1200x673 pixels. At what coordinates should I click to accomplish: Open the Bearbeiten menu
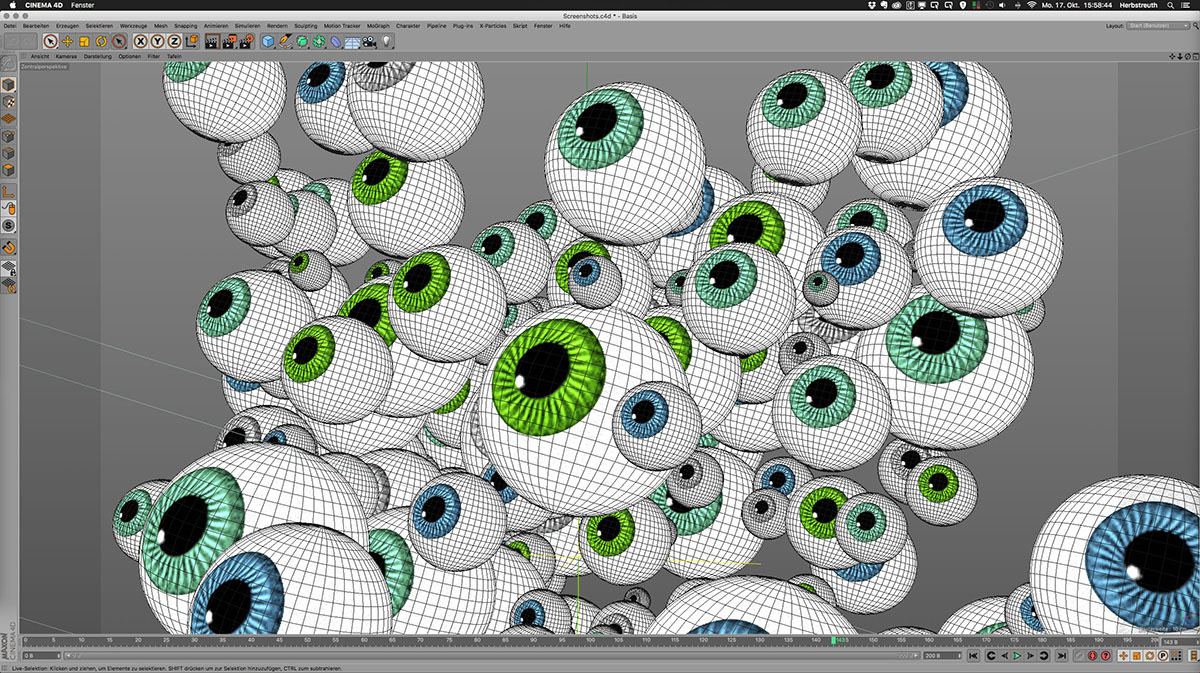[36, 26]
